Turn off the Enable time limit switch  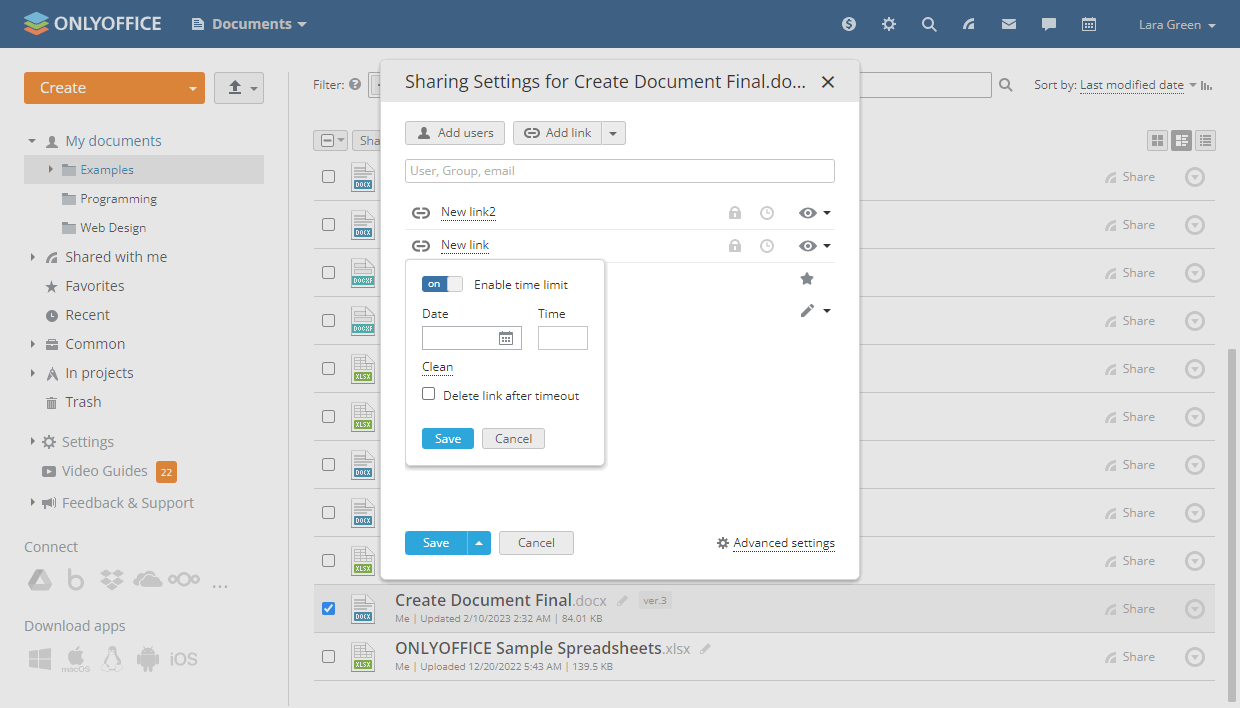442,284
